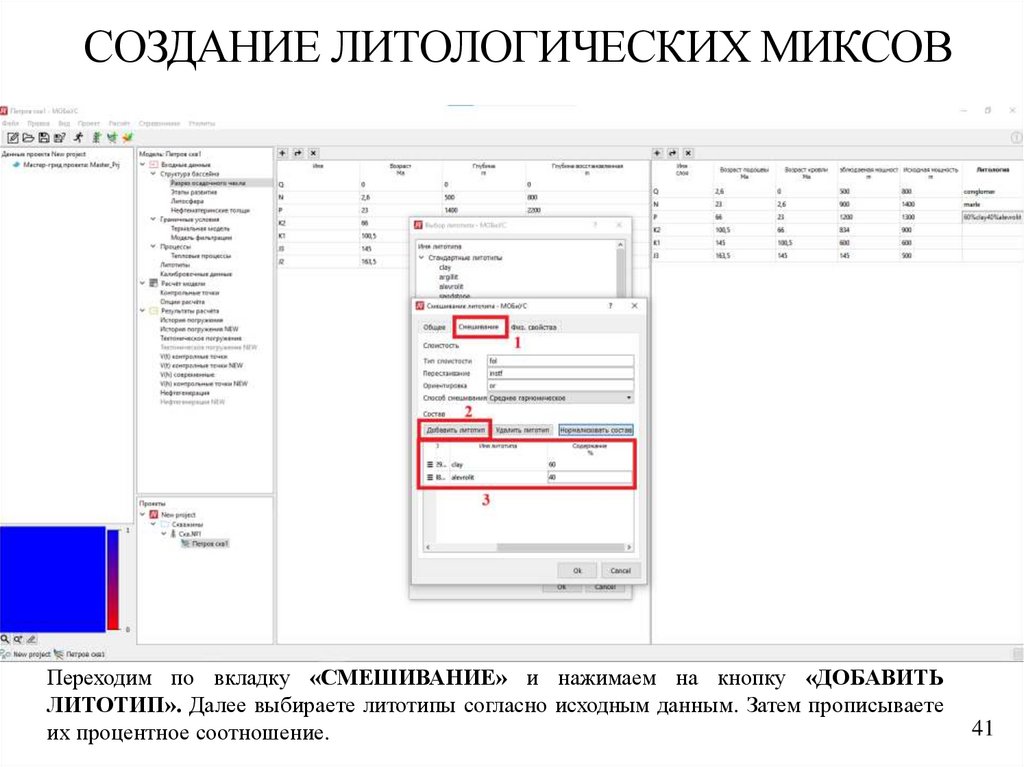Collapse the New project node in Проекты panel
Screen dimensions: 1024x767
pos(143,515)
